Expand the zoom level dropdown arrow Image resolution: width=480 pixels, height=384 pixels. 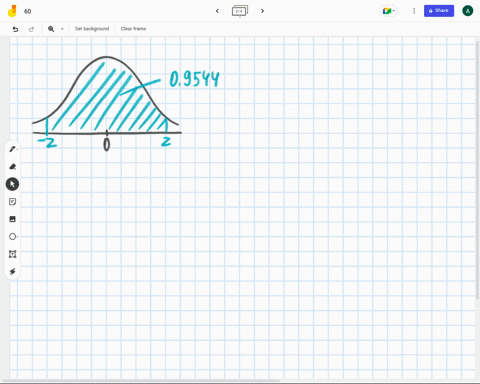pos(62,29)
